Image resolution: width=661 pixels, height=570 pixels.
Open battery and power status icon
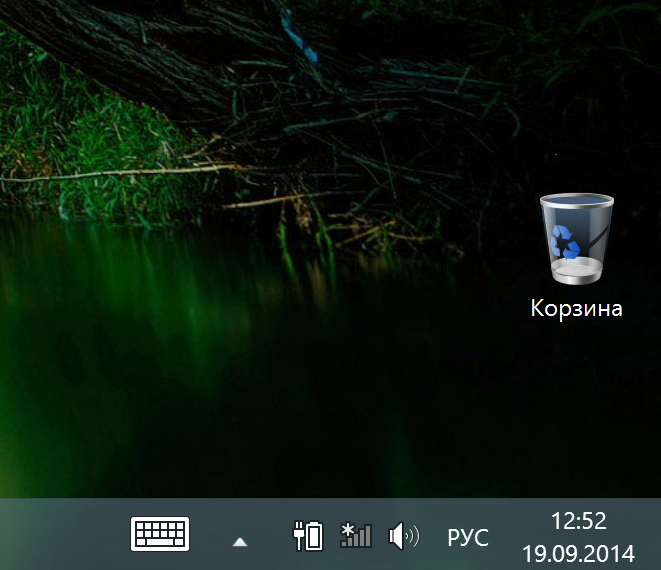point(308,536)
